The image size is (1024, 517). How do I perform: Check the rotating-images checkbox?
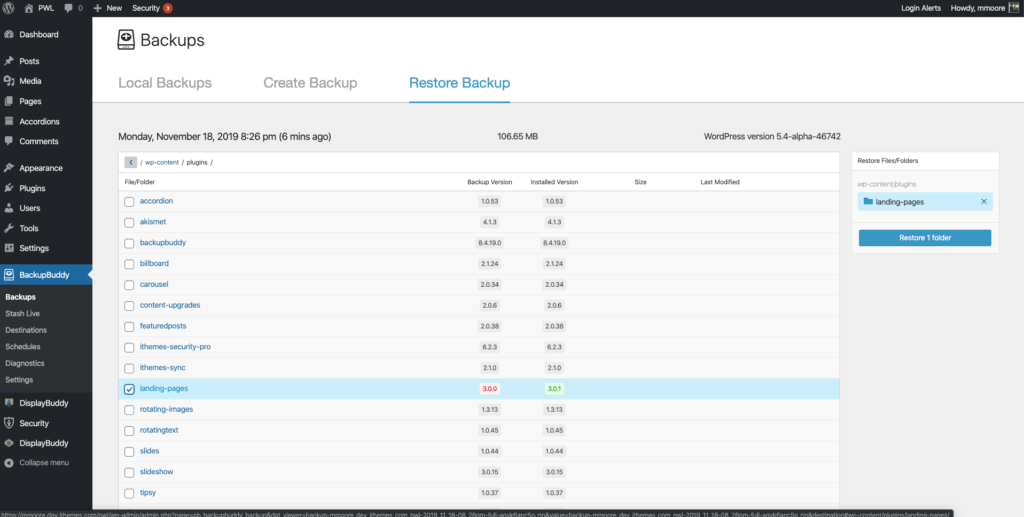(x=129, y=410)
